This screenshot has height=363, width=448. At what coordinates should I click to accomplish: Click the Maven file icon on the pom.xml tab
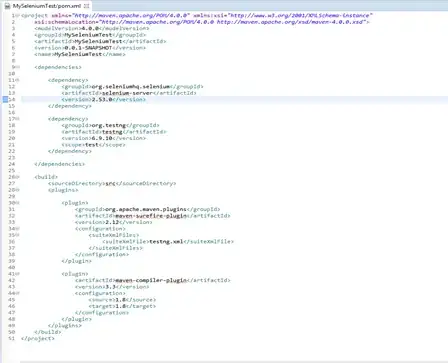point(7,6)
